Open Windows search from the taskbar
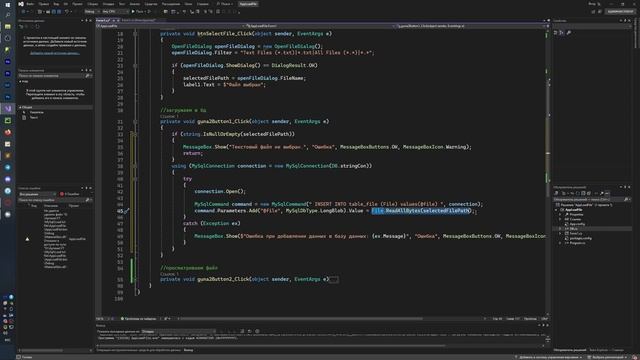Viewport: 640px width, 360px height. click(x=8, y=15)
